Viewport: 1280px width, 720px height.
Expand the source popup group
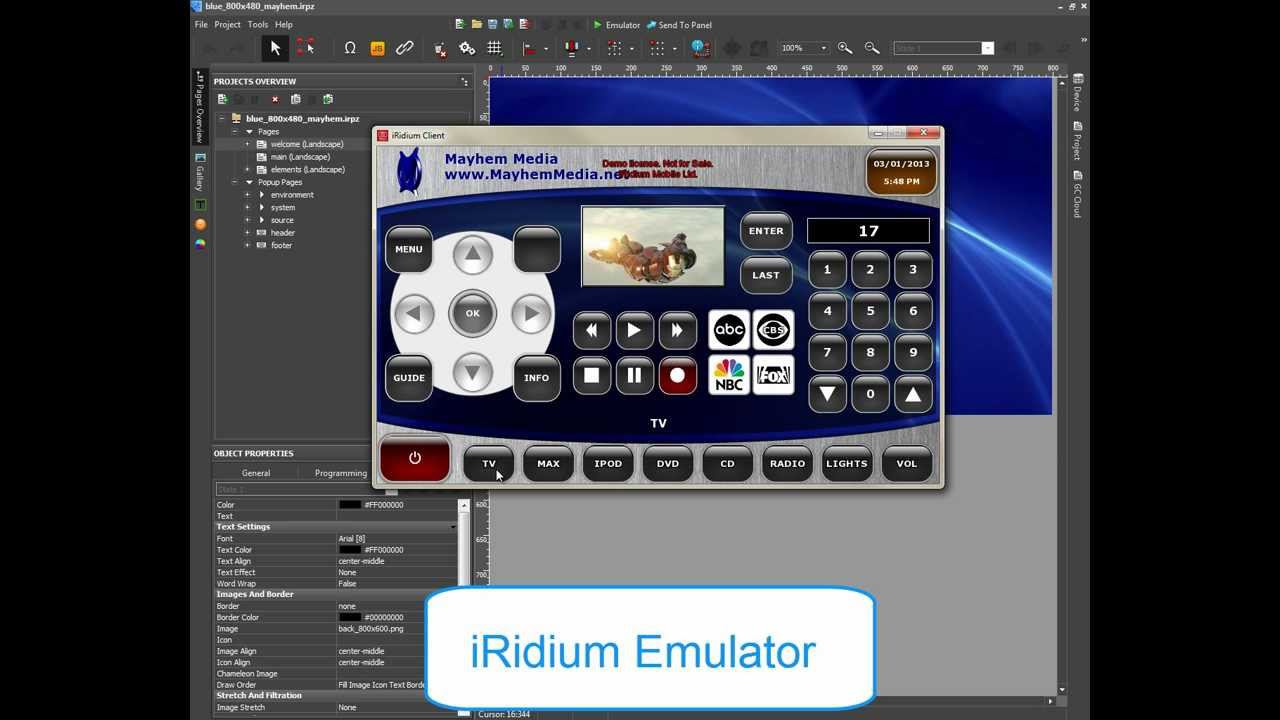[x=248, y=220]
